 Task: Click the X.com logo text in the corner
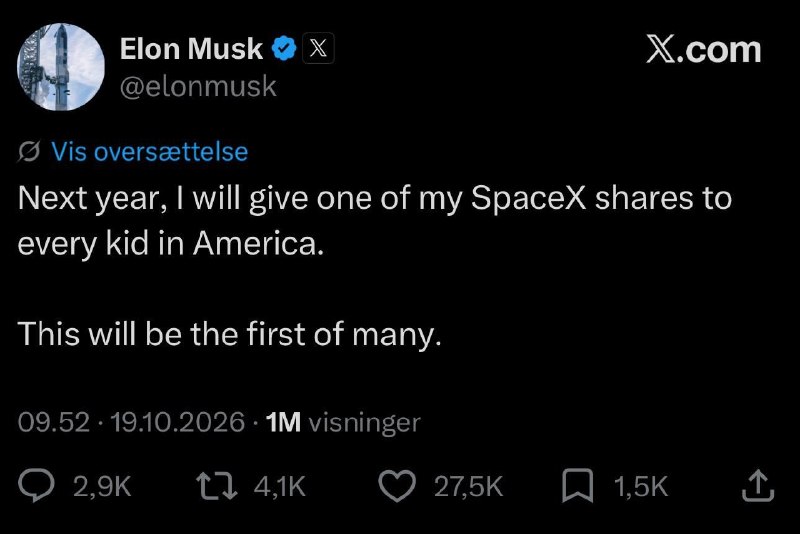pyautogui.click(x=704, y=49)
